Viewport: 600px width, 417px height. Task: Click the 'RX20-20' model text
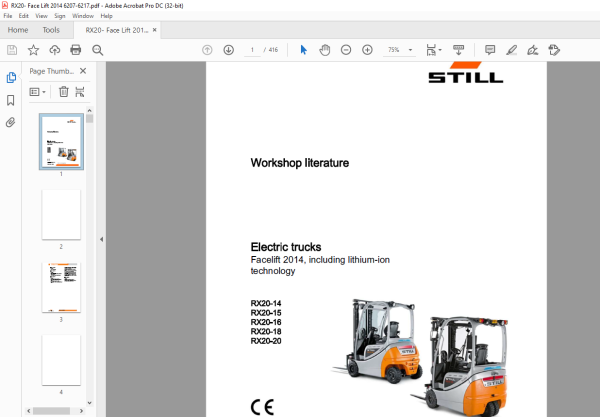pyautogui.click(x=266, y=341)
